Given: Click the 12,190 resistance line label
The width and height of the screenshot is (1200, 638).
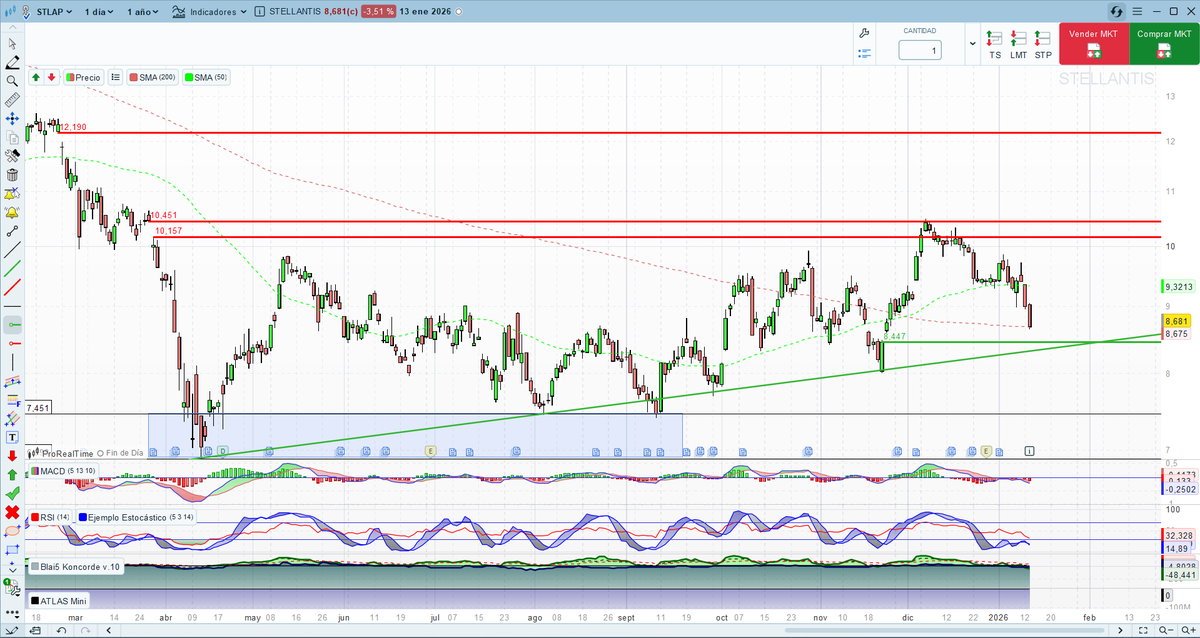Looking at the screenshot, I should [x=74, y=128].
